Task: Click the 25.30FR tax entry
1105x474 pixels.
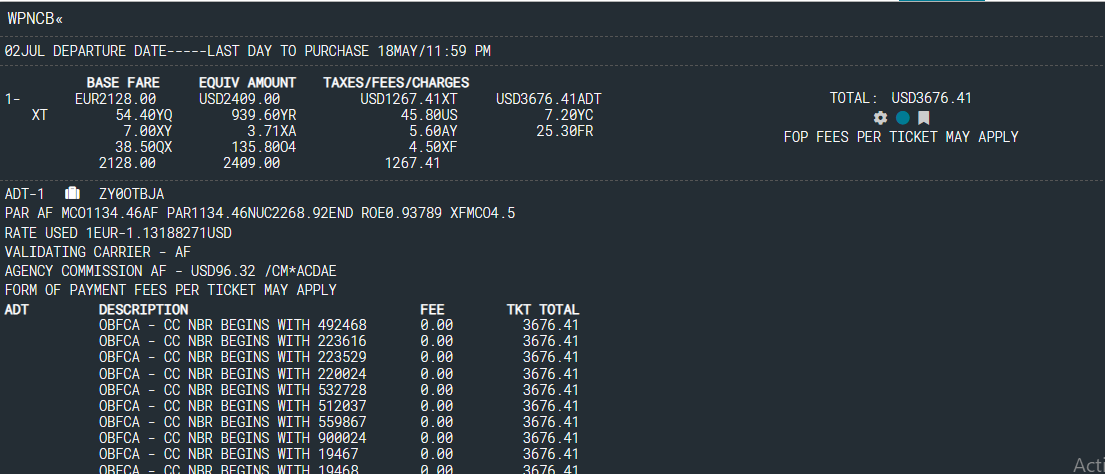Action: point(565,131)
